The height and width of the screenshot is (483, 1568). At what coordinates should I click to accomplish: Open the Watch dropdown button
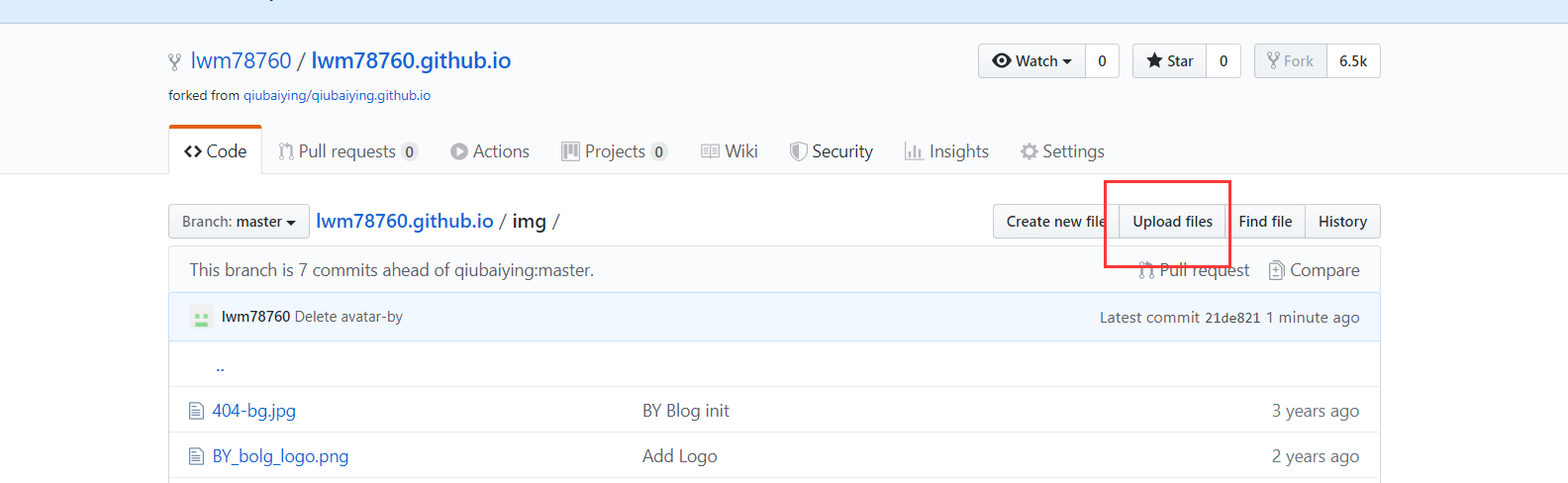(1031, 61)
